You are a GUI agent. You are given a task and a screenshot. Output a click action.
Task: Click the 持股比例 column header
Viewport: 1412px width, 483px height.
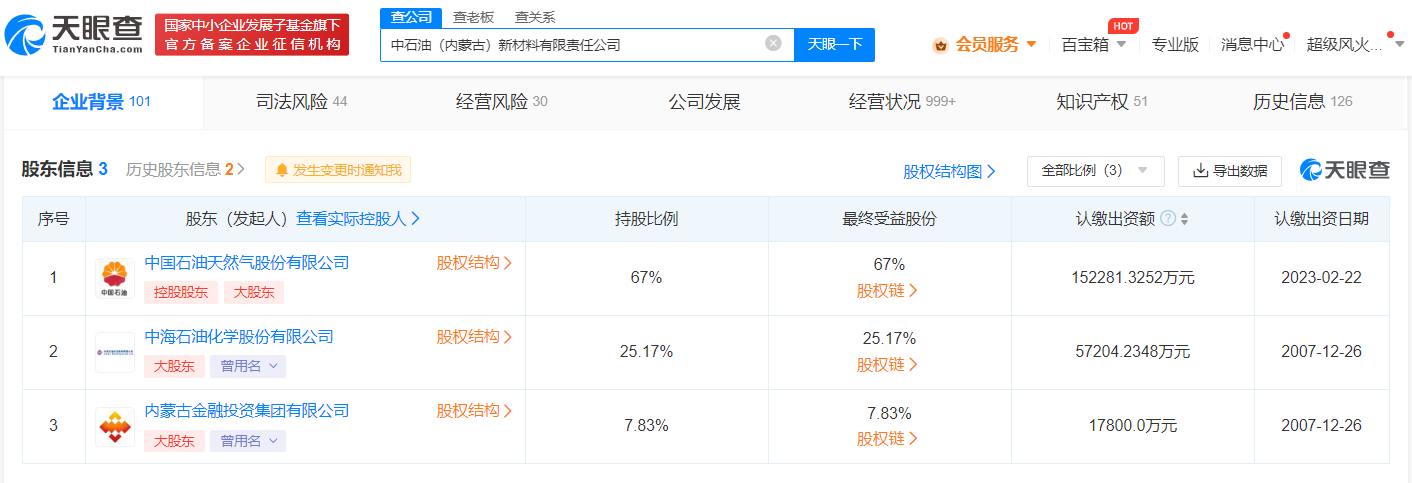coord(646,219)
